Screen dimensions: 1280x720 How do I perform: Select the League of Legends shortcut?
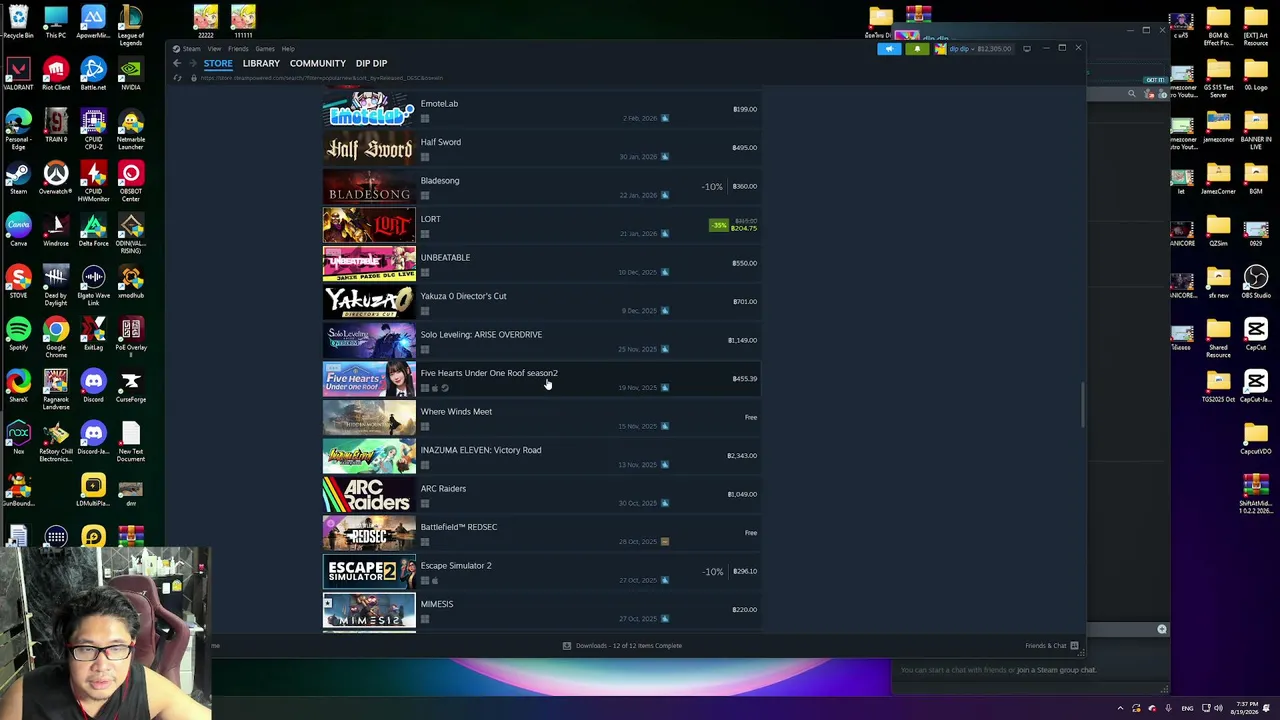[x=131, y=25]
